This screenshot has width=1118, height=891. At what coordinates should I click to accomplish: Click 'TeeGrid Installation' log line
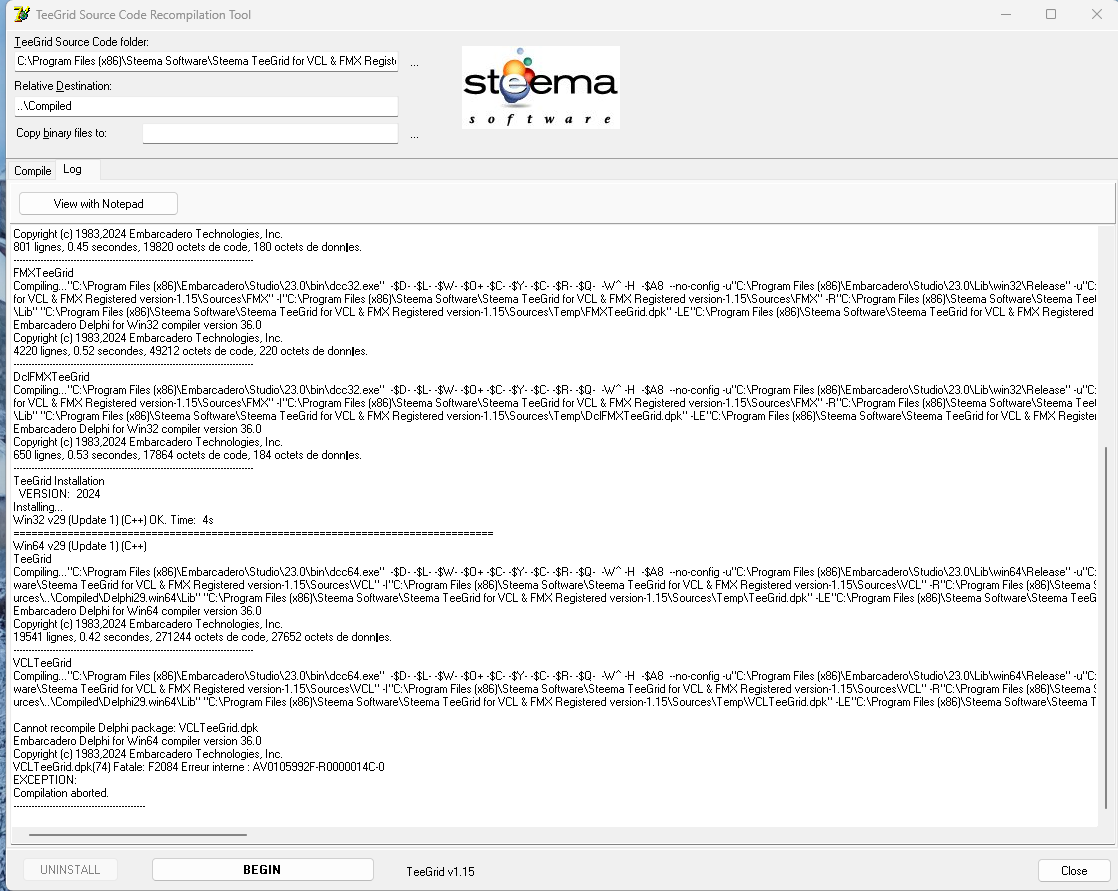(x=58, y=481)
